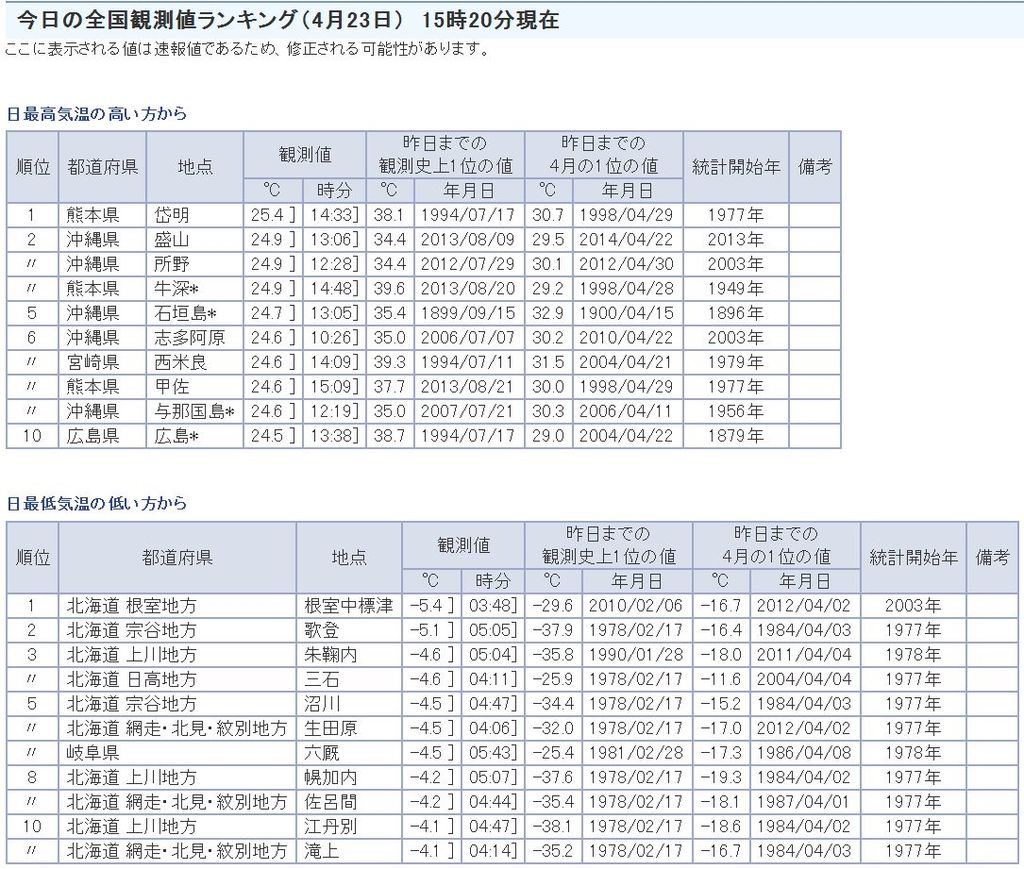The image size is (1024, 869).
Task: Open the 根室中標津 location entry
Action: pos(348,606)
